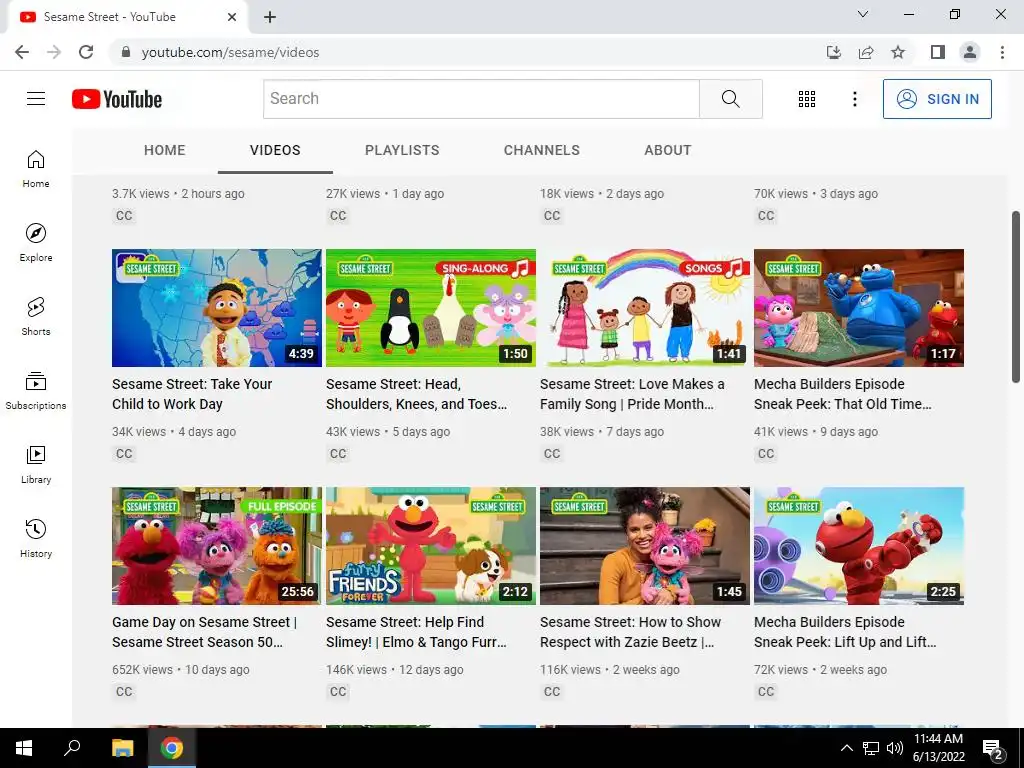Switch to the PLAYLISTS tab
Screen dimensions: 1024x768
pyautogui.click(x=402, y=150)
